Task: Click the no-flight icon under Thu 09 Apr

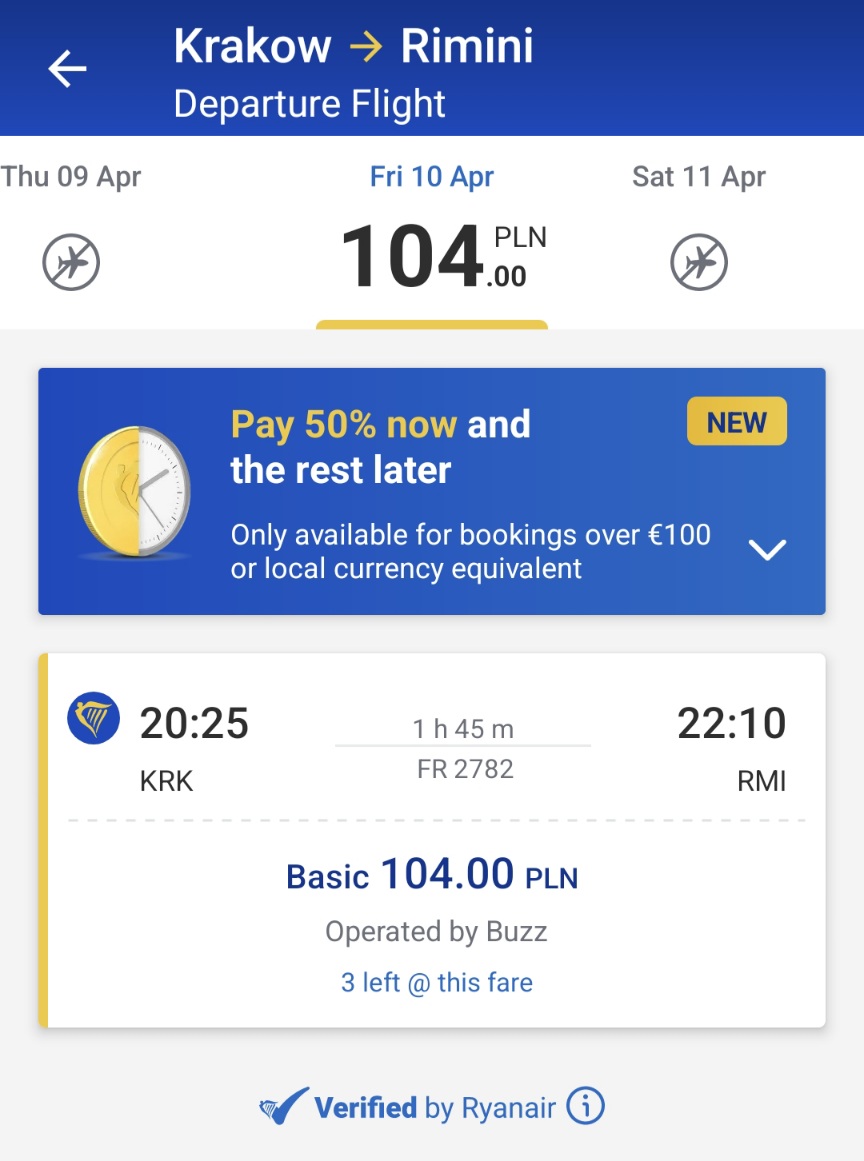Action: click(71, 262)
